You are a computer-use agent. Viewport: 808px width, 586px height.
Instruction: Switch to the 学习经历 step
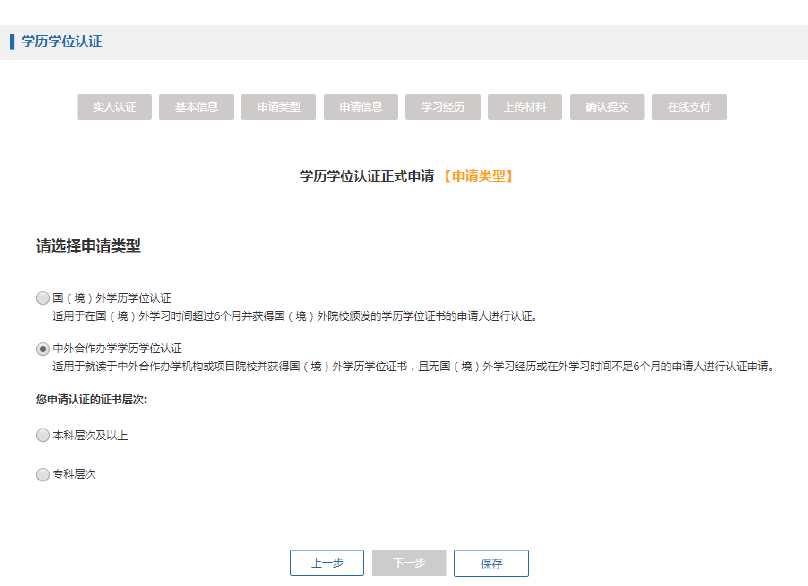pos(443,107)
